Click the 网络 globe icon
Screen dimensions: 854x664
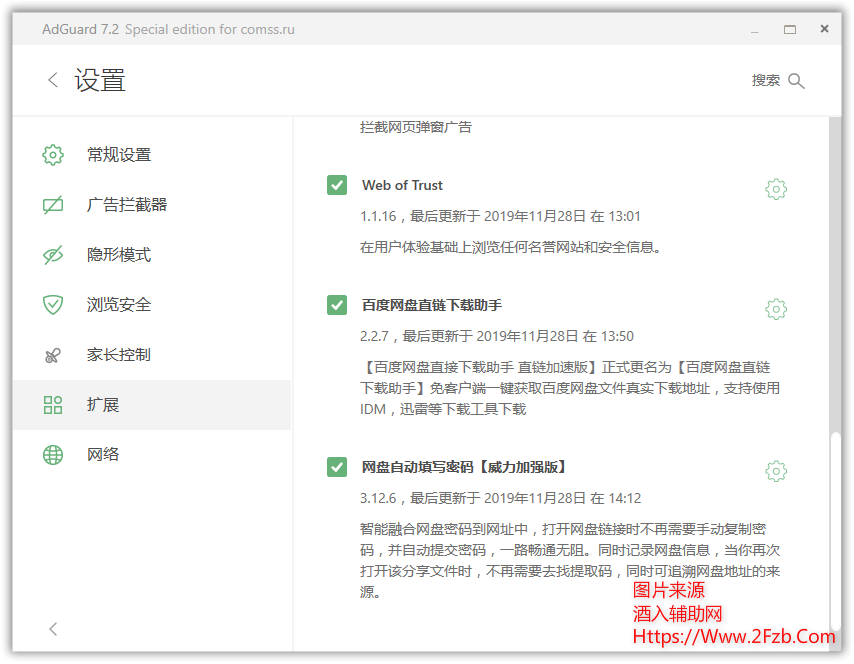click(x=53, y=454)
